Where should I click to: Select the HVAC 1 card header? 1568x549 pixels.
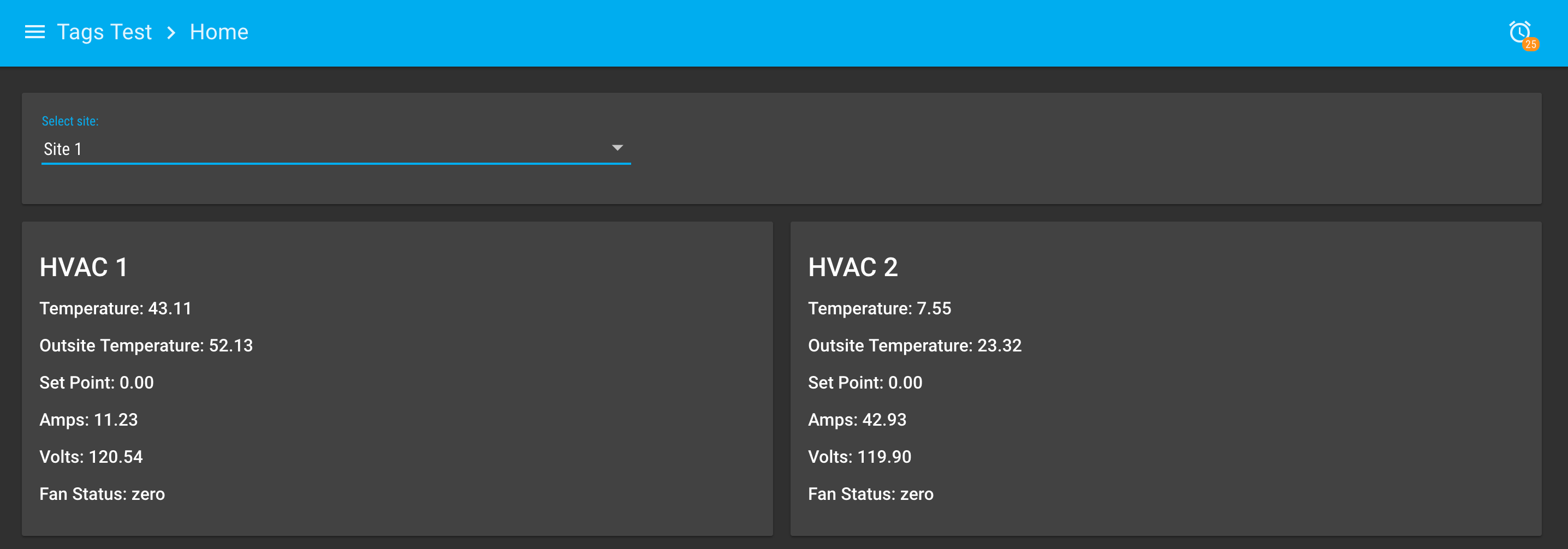84,266
